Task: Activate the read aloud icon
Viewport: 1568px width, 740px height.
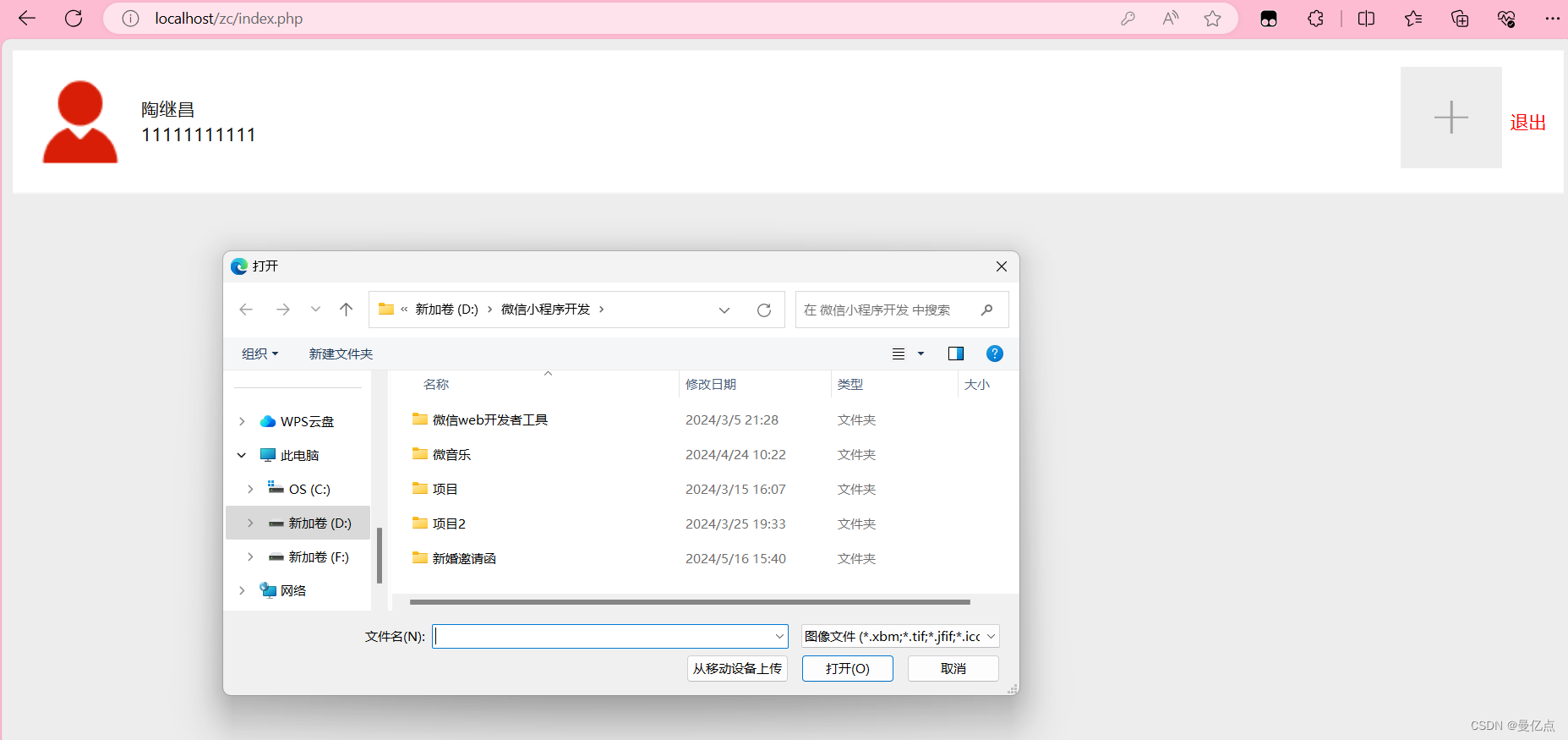Action: pos(1171,19)
